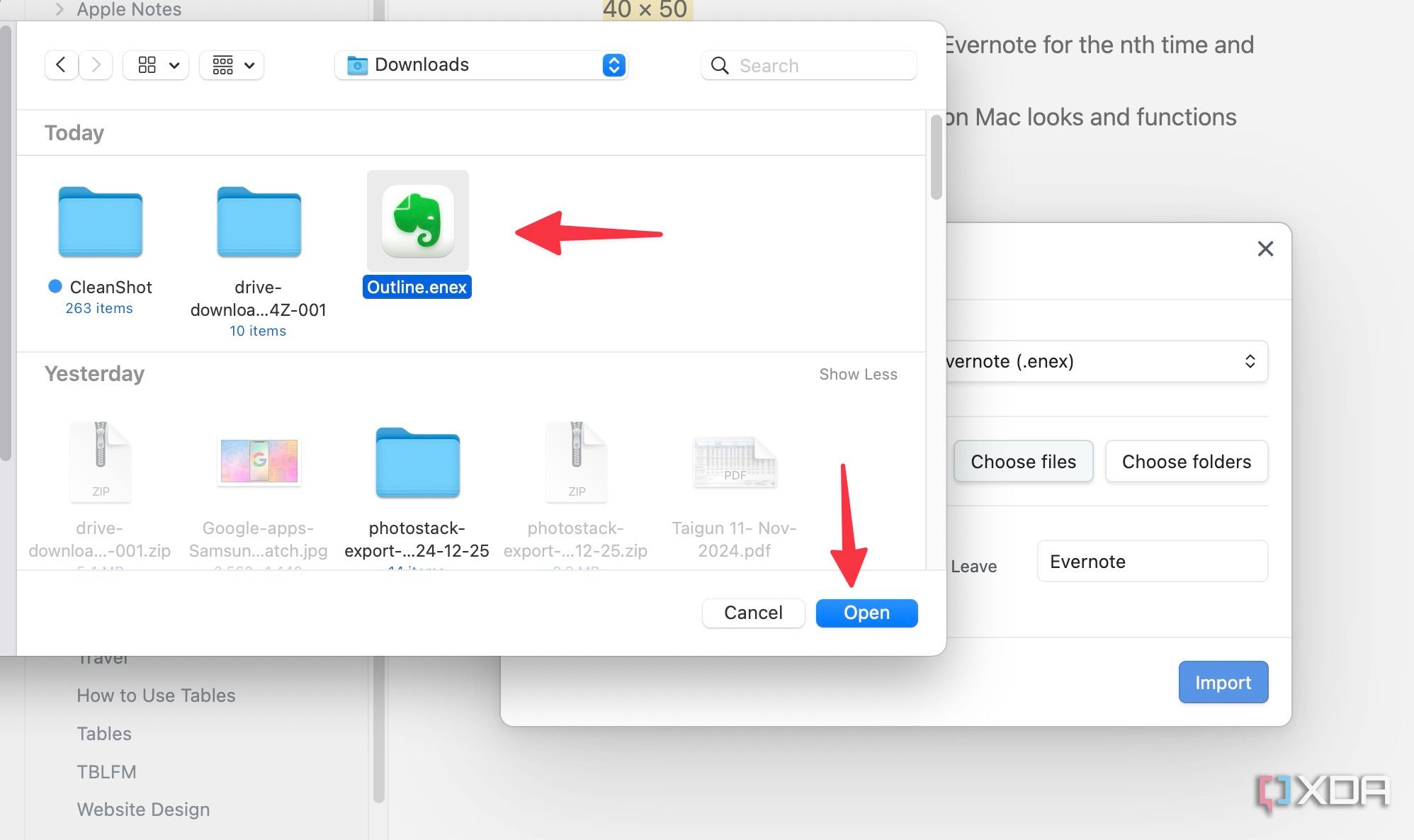
Task: Open the drive-download 4Z-001 folder
Action: 259,222
